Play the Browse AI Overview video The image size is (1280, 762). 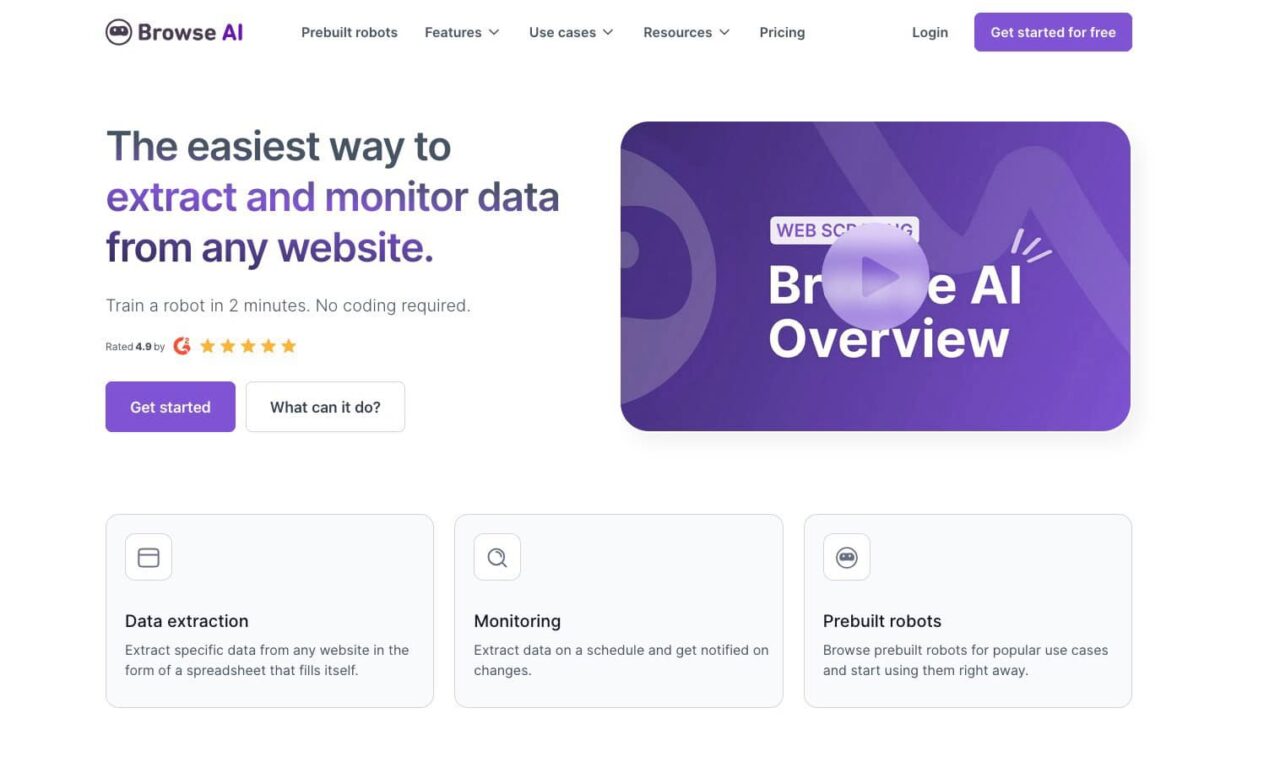click(x=876, y=277)
